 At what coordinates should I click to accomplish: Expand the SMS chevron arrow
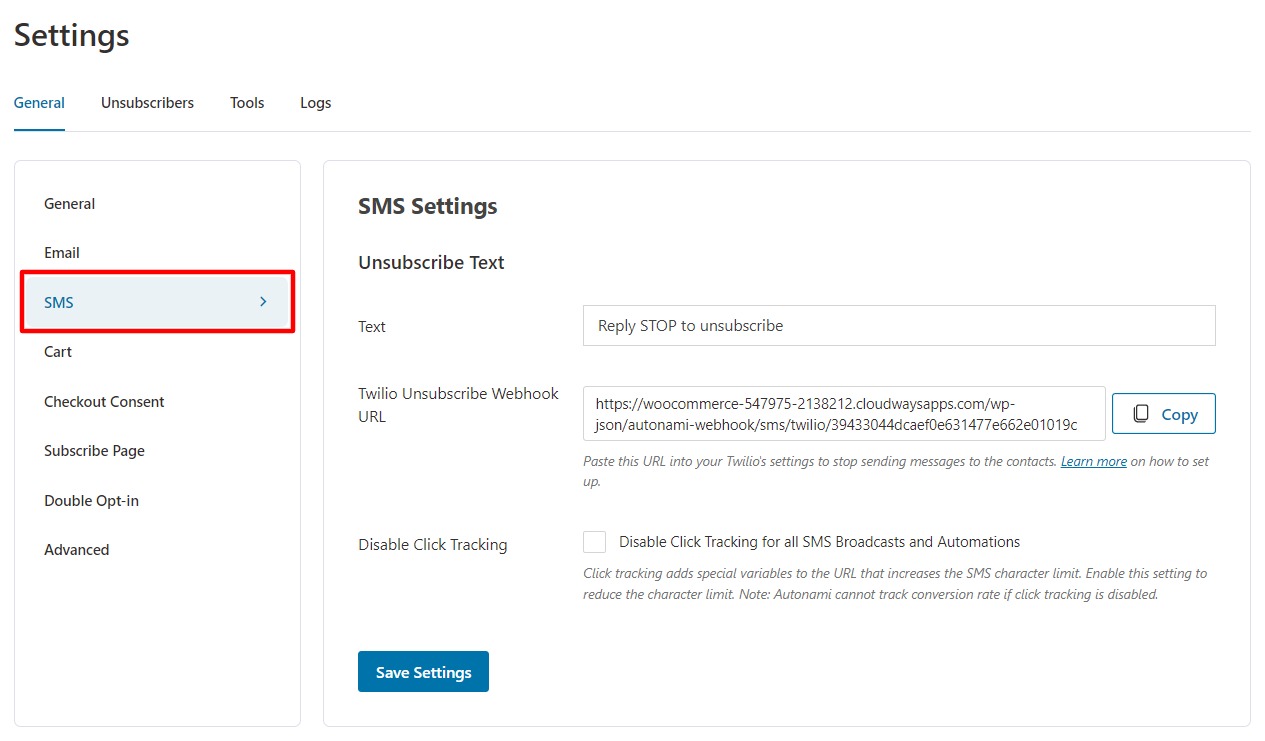point(263,301)
